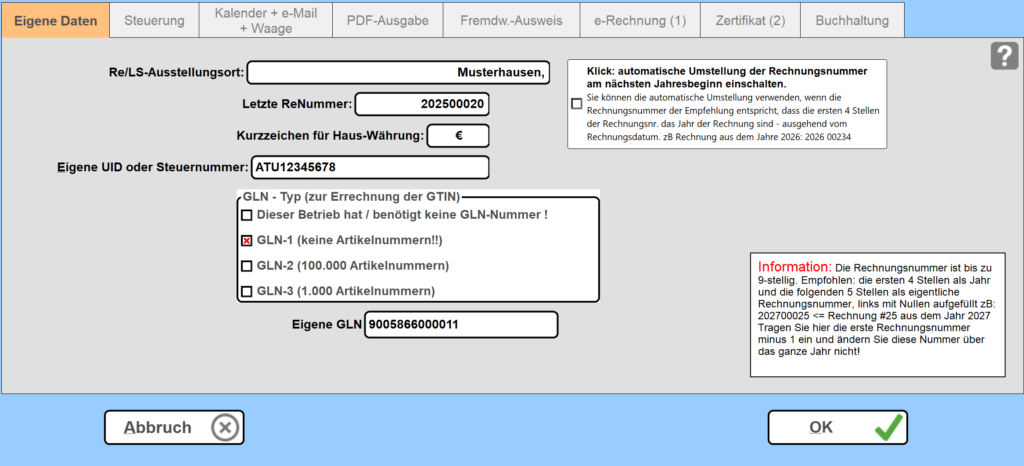The width and height of the screenshot is (1024, 466).
Task: Click the Eigene Daten tab
Action: [55, 20]
